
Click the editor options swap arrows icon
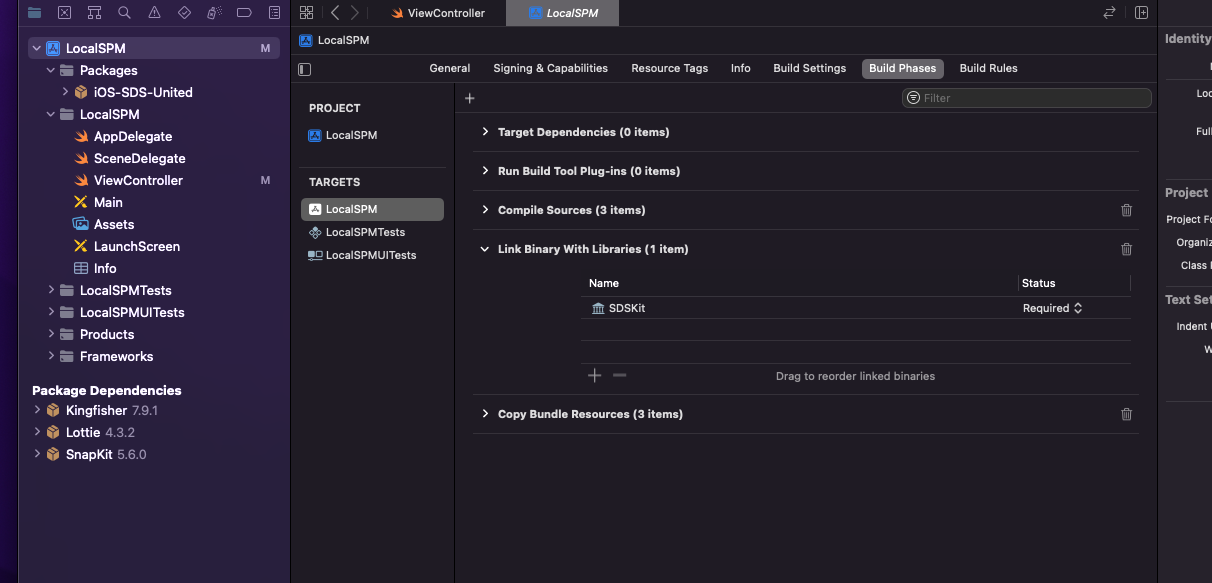[1109, 13]
